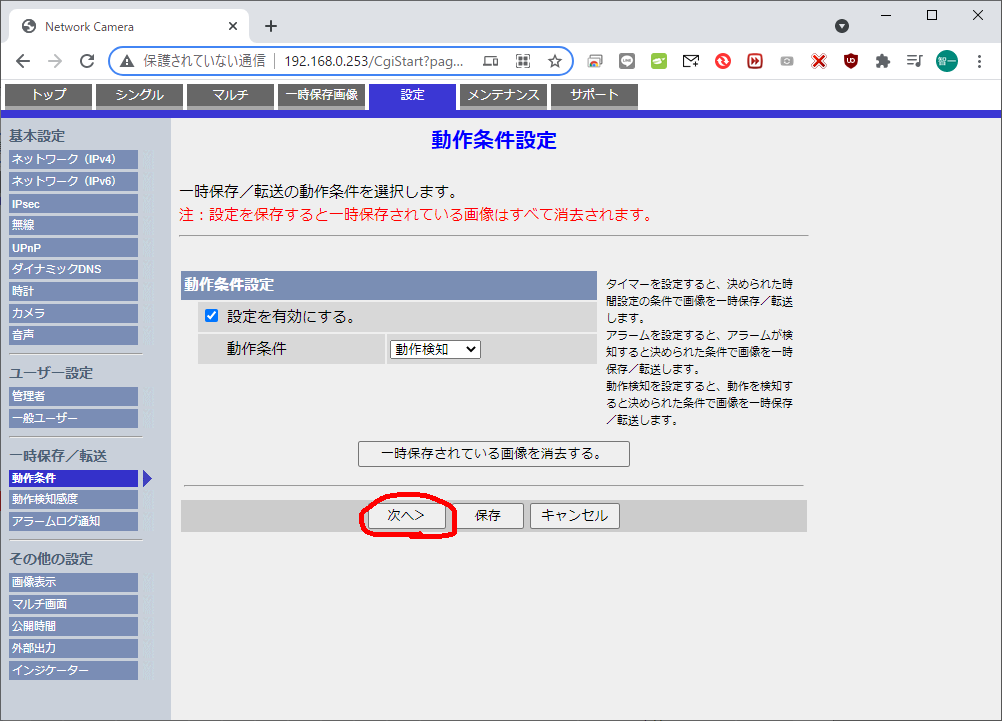Open the media control playlist icon
The height and width of the screenshot is (721, 1002).
(914, 61)
